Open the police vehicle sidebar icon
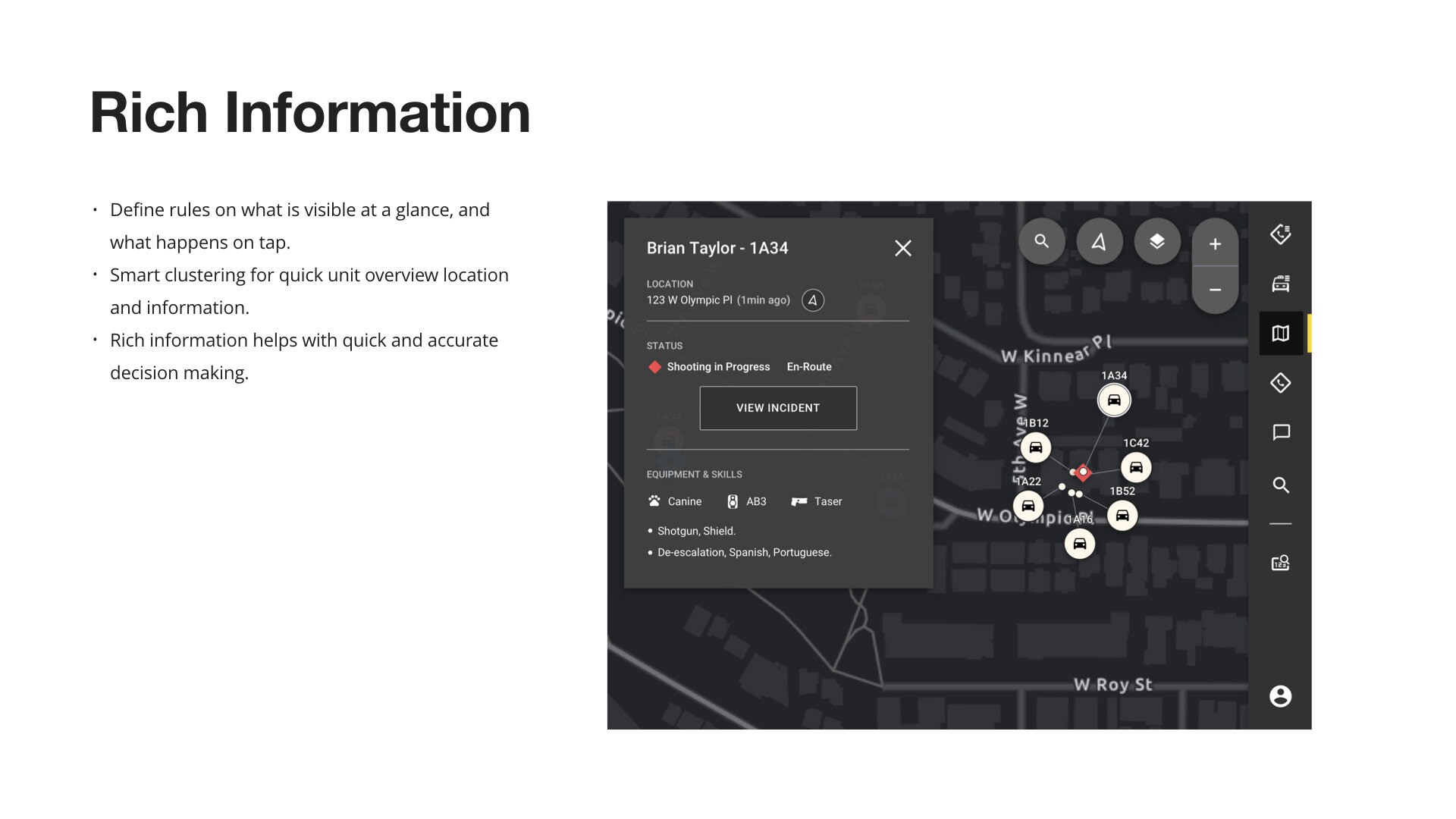Image resolution: width=1456 pixels, height=819 pixels. tap(1281, 284)
